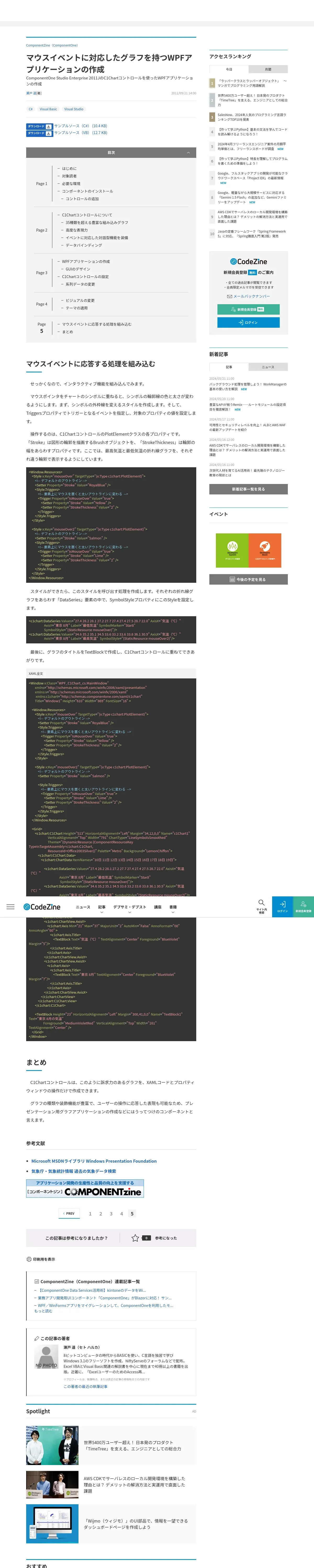Image resolution: width=314 pixels, height=1568 pixels.
Task: Select 記事 tab under 新着記事
Action: [229, 367]
